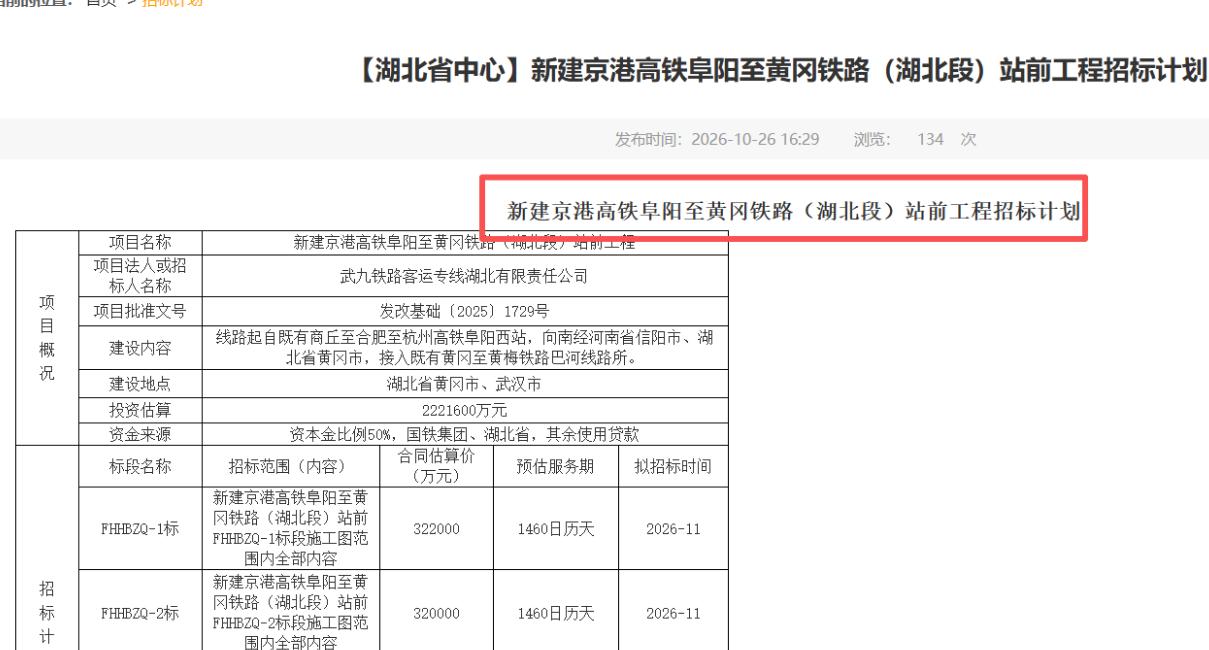The height and width of the screenshot is (650, 1209).
Task: Click the centered document heading above the table
Action: click(794, 211)
